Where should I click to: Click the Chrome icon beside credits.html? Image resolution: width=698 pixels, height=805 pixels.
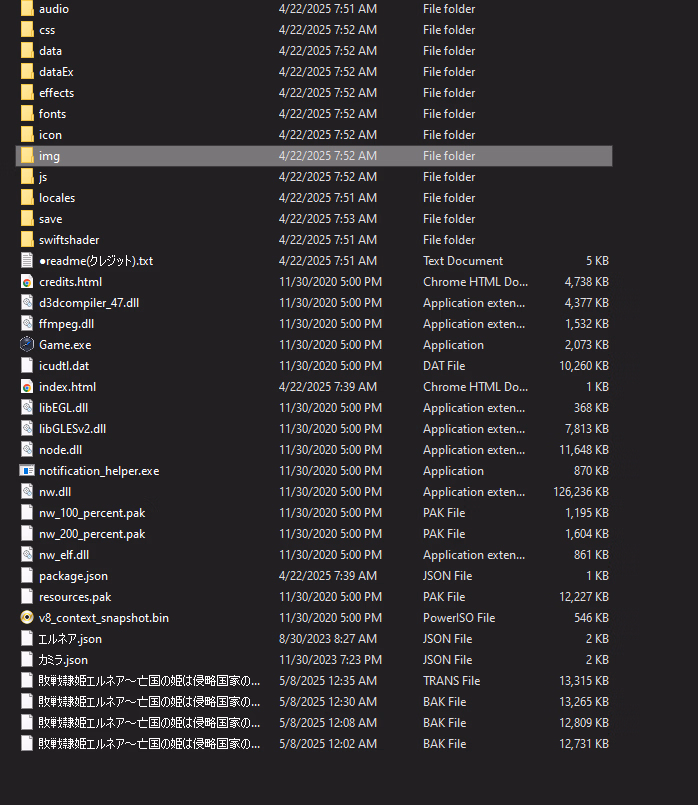[27, 282]
